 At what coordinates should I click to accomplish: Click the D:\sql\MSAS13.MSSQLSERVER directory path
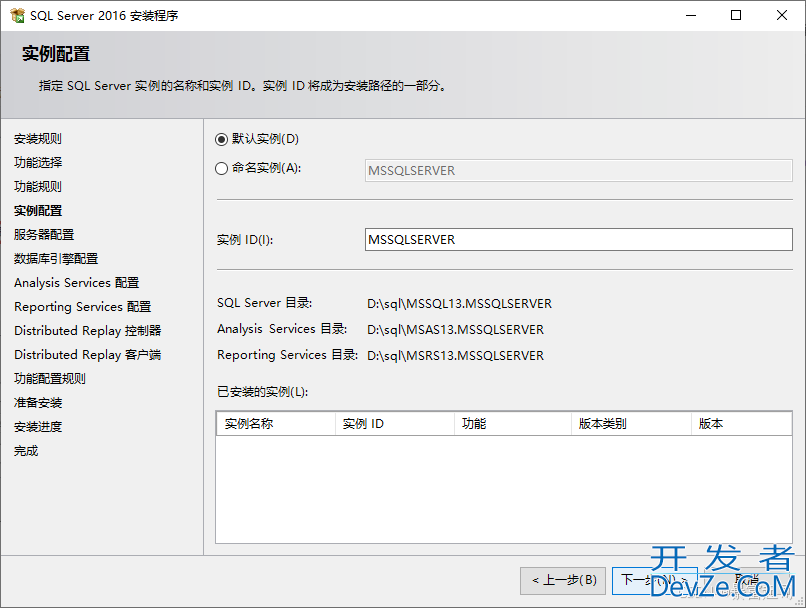tap(455, 329)
